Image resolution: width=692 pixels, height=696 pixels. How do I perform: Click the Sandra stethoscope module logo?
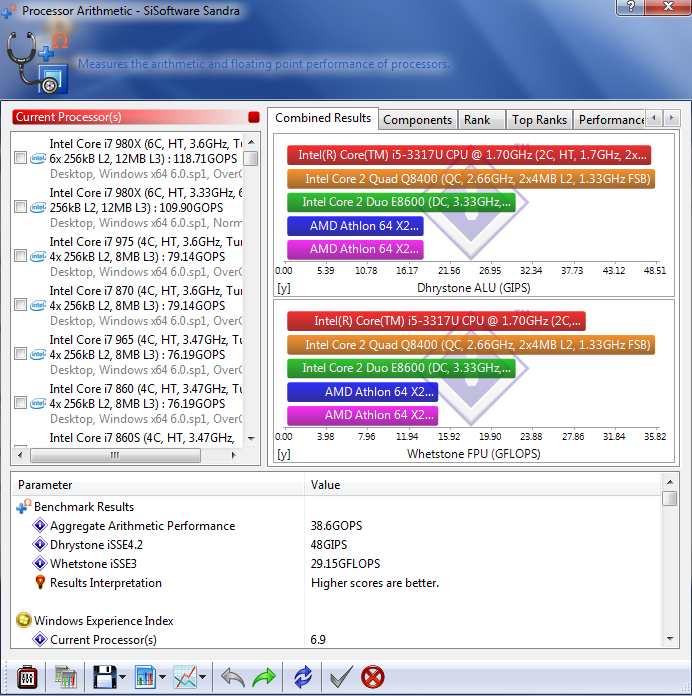tap(37, 62)
